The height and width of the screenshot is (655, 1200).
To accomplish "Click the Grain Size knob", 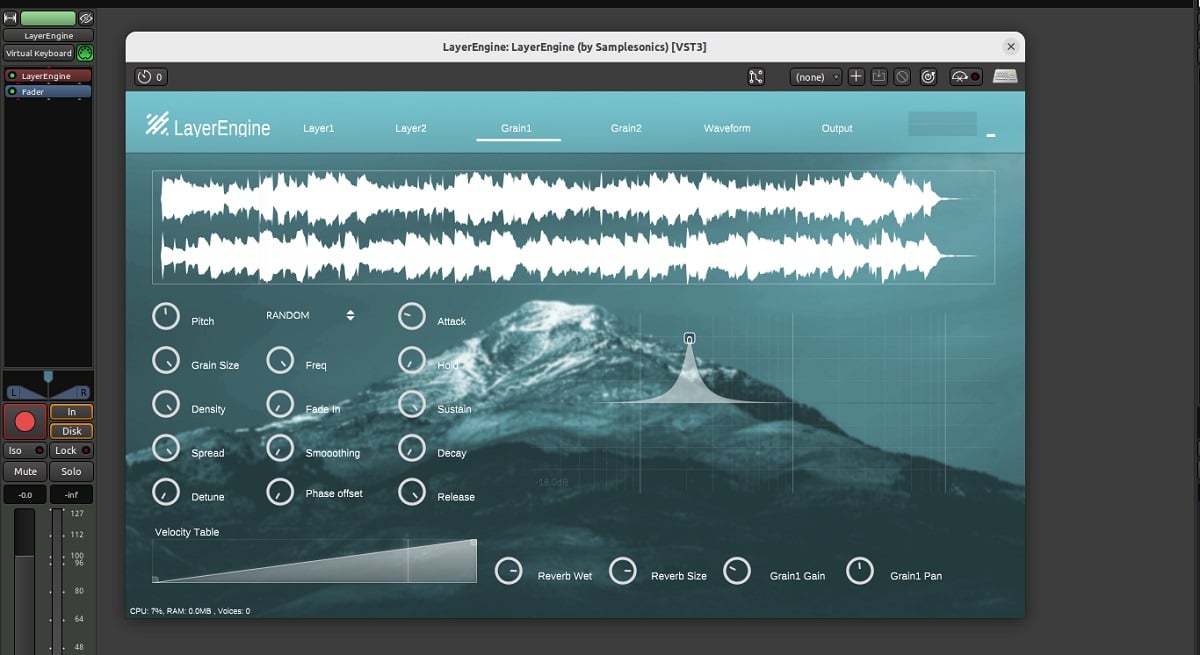I will (x=166, y=361).
